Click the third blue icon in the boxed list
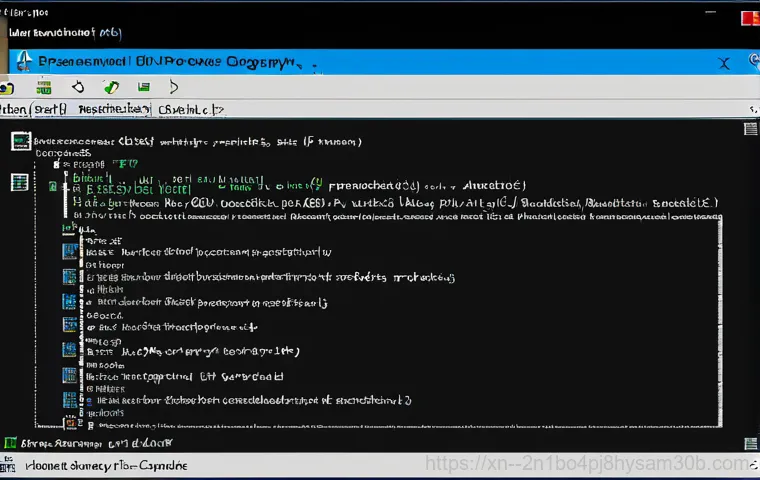The width and height of the screenshot is (760, 480). (70, 302)
